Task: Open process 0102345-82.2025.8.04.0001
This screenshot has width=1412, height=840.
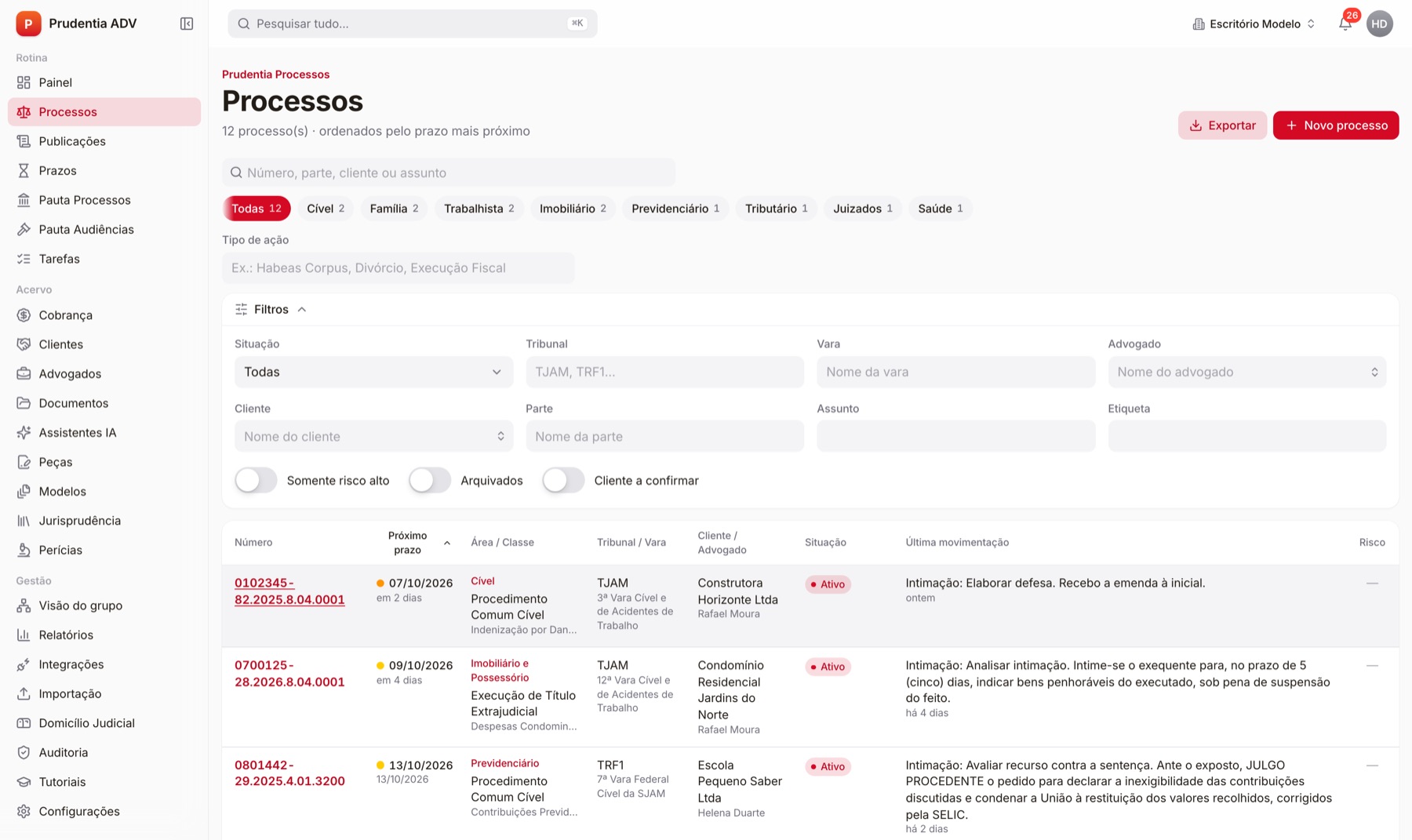Action: tap(289, 591)
